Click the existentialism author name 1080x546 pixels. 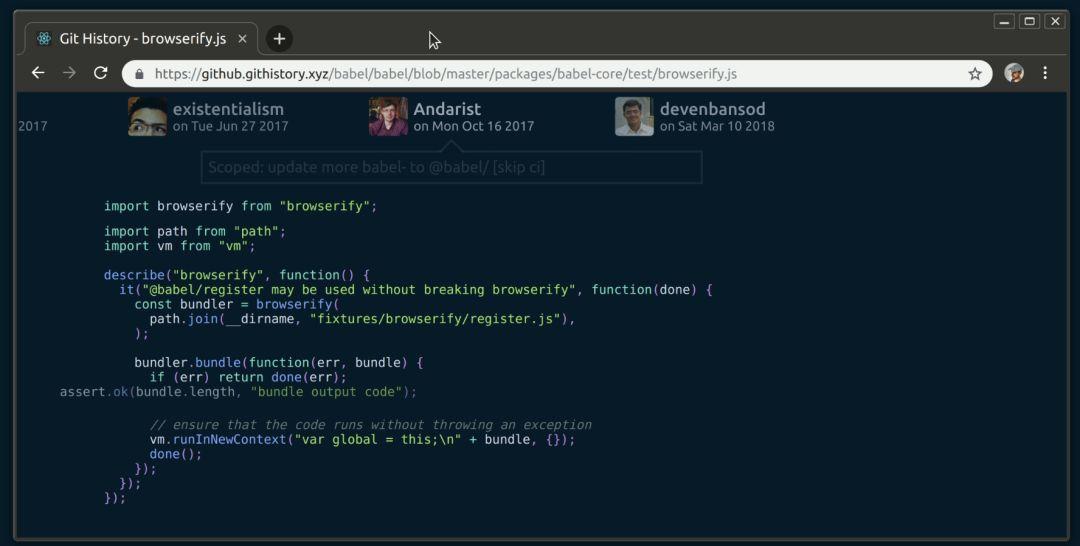point(228,109)
